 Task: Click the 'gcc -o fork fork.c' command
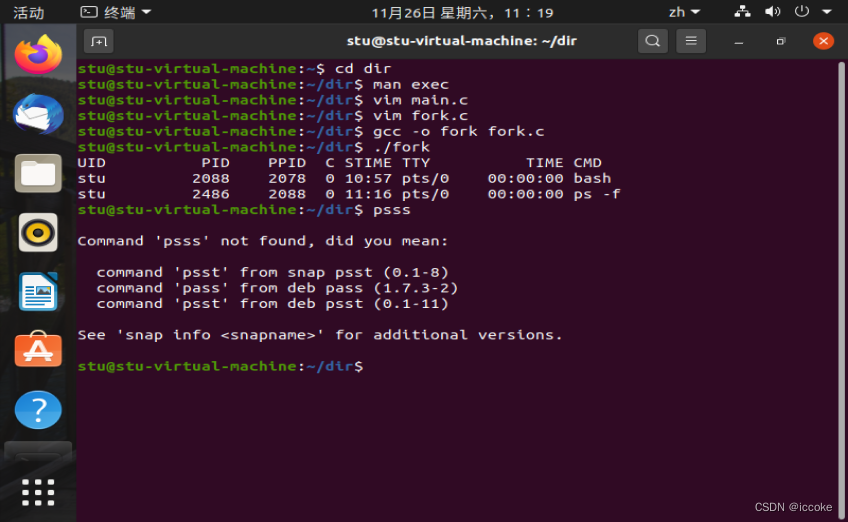[x=459, y=131]
